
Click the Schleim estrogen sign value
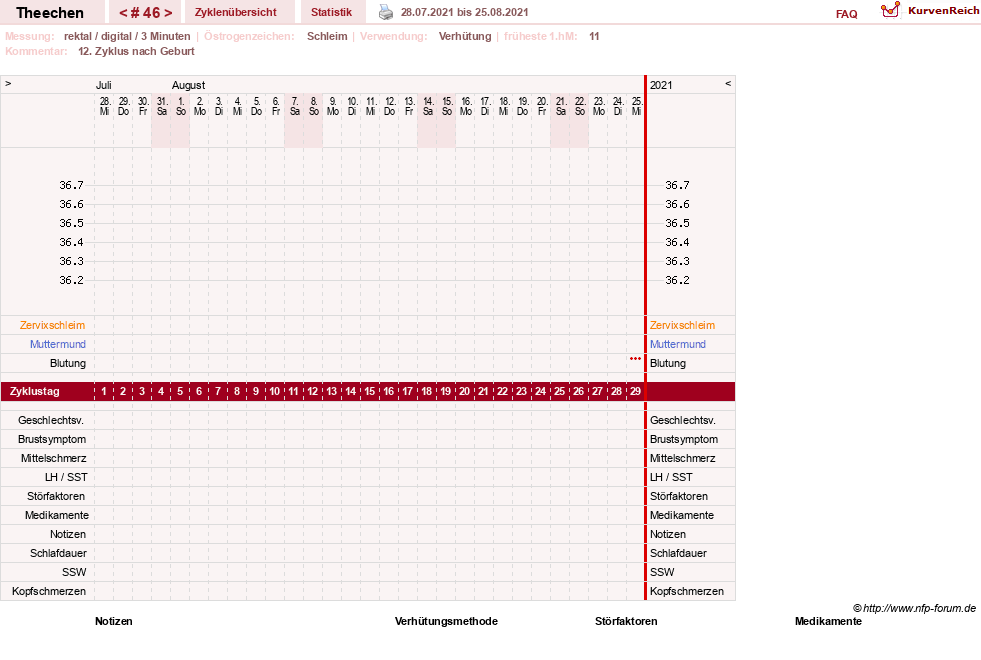tap(327, 36)
